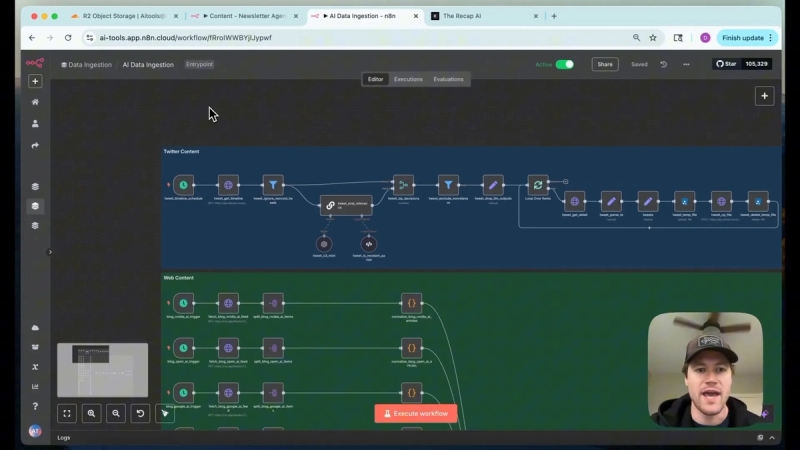This screenshot has width=800, height=450.
Task: Open the Help question mark icon
Action: tap(35, 407)
